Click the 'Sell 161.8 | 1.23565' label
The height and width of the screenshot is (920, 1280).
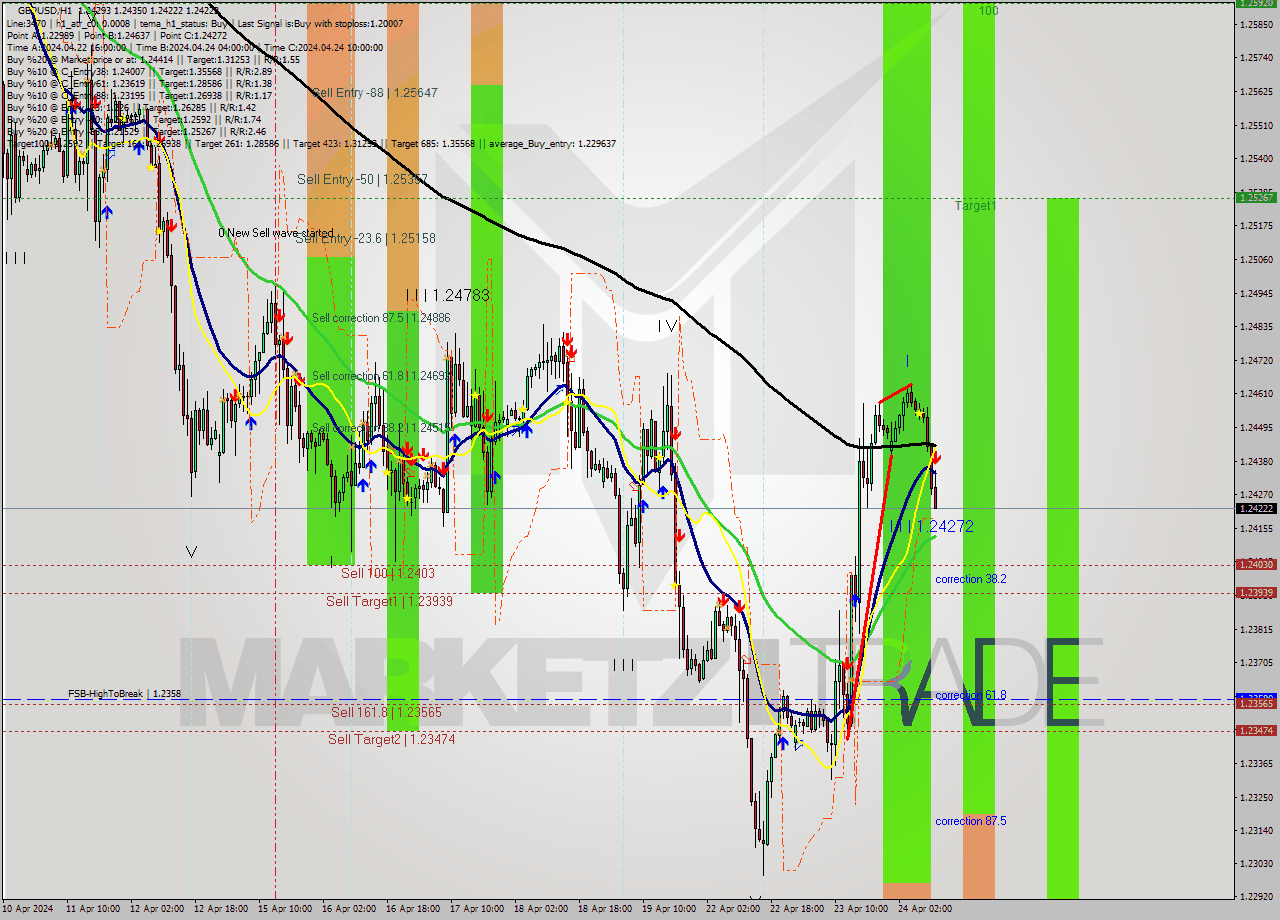click(386, 712)
